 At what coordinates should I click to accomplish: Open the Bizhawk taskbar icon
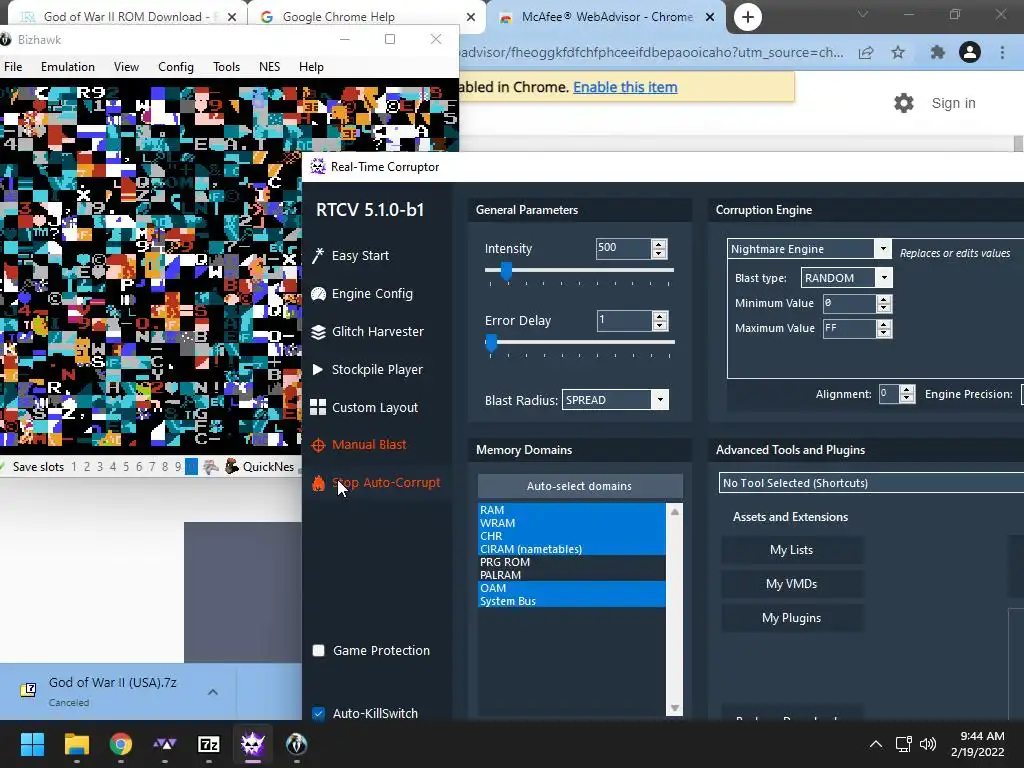click(296, 744)
